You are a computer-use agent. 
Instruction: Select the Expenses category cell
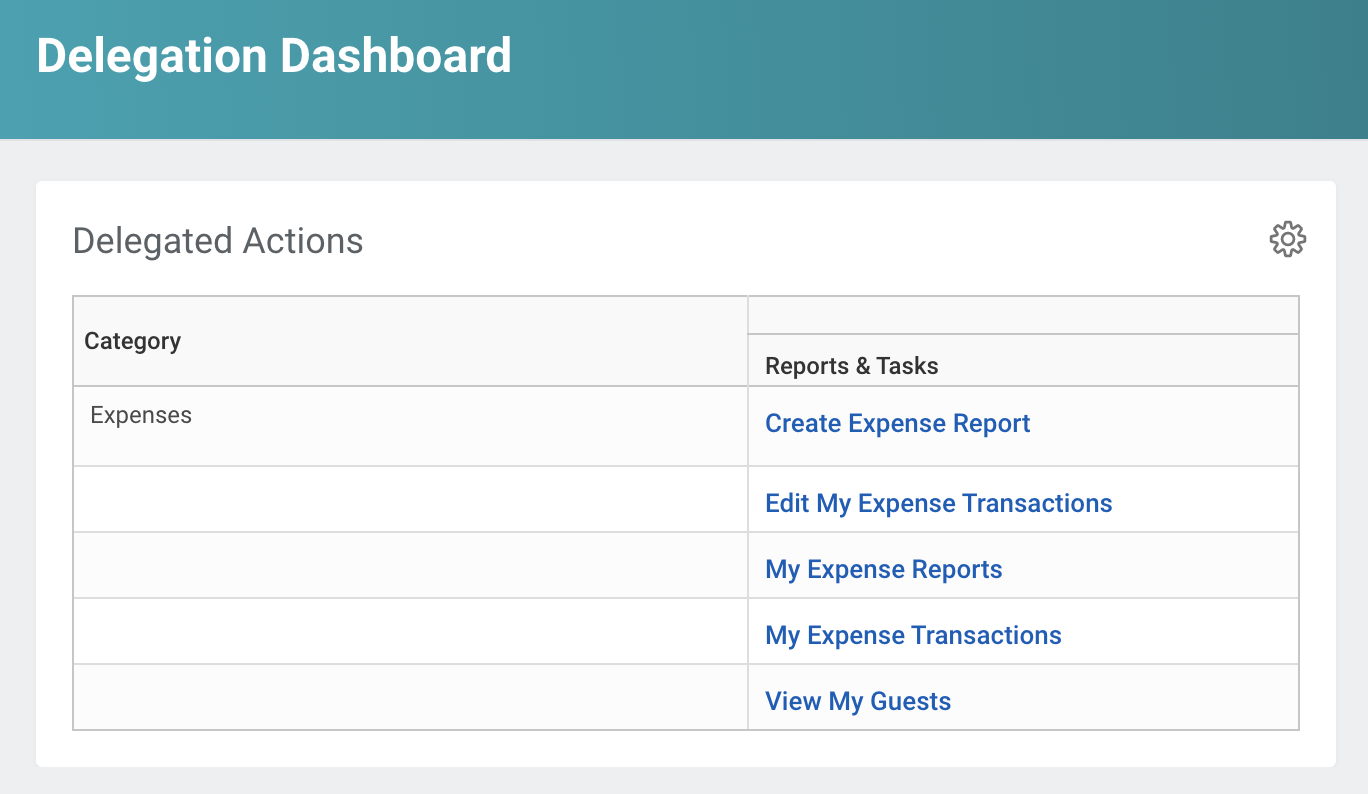click(410, 426)
